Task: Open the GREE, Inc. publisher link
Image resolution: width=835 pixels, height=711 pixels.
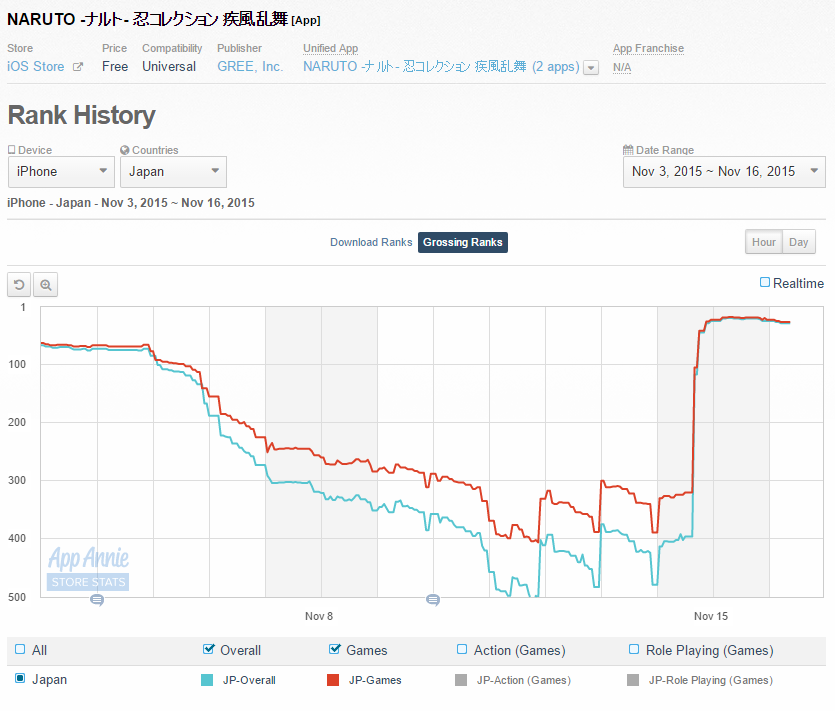Action: click(250, 67)
